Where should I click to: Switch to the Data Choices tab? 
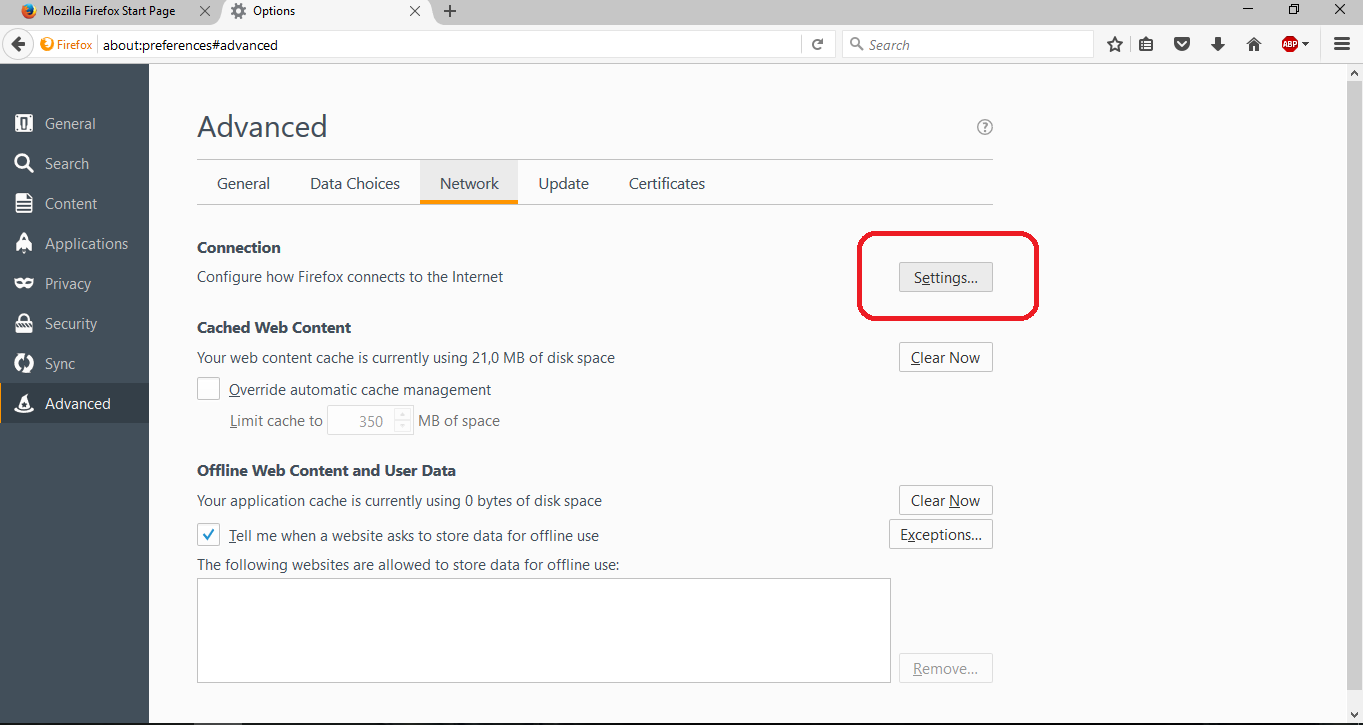[x=355, y=184]
